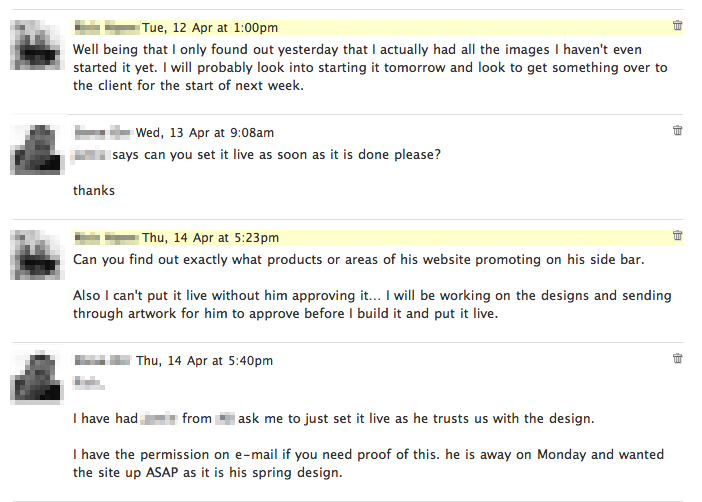
Task: Click the "Tue, 12 Apr at 1:00pm" timestamp
Action: 210,28
